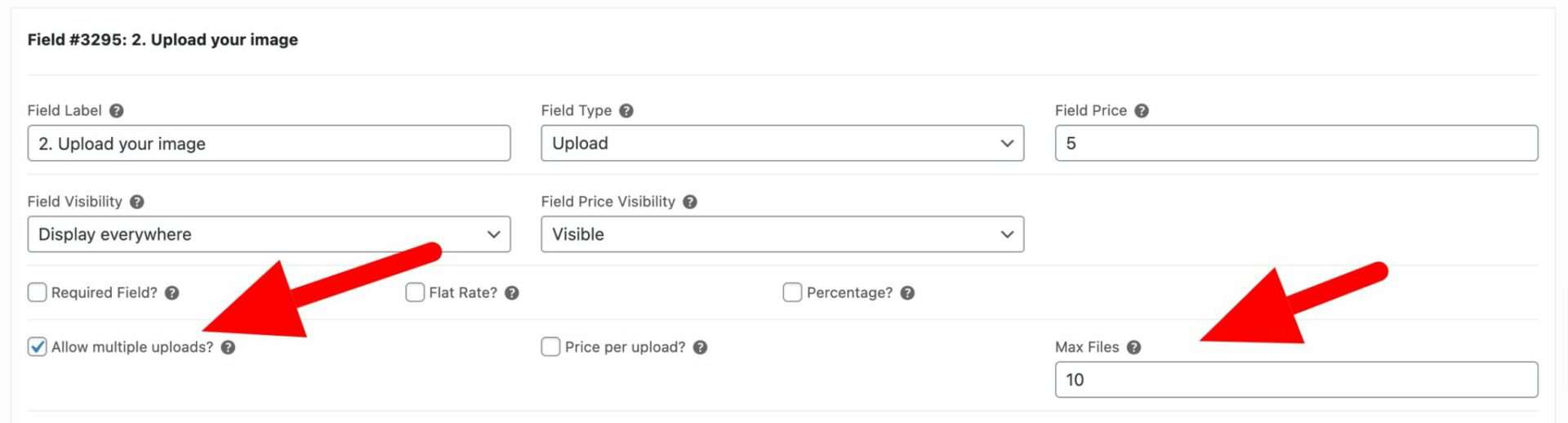The image size is (1568, 423).
Task: Show help for Required Field option
Action: (171, 292)
